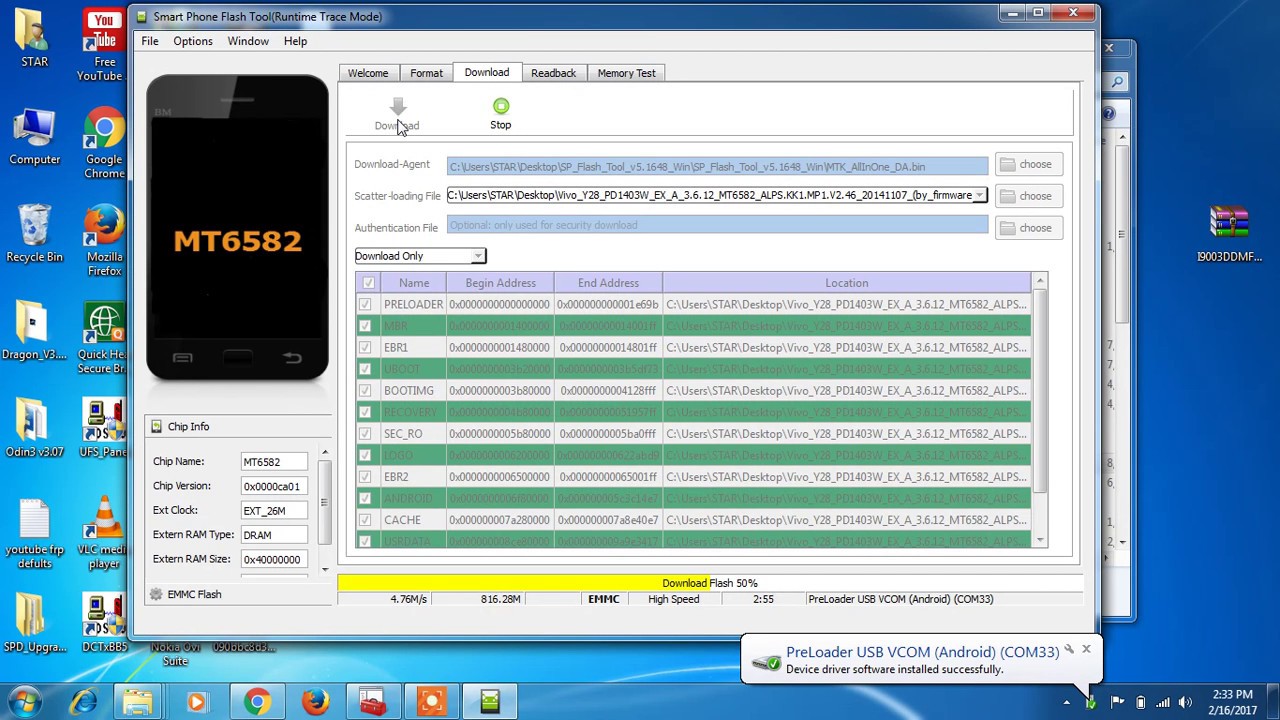Click Chip Info panel scroll-up arrow
Image resolution: width=1280 pixels, height=720 pixels.
(325, 453)
